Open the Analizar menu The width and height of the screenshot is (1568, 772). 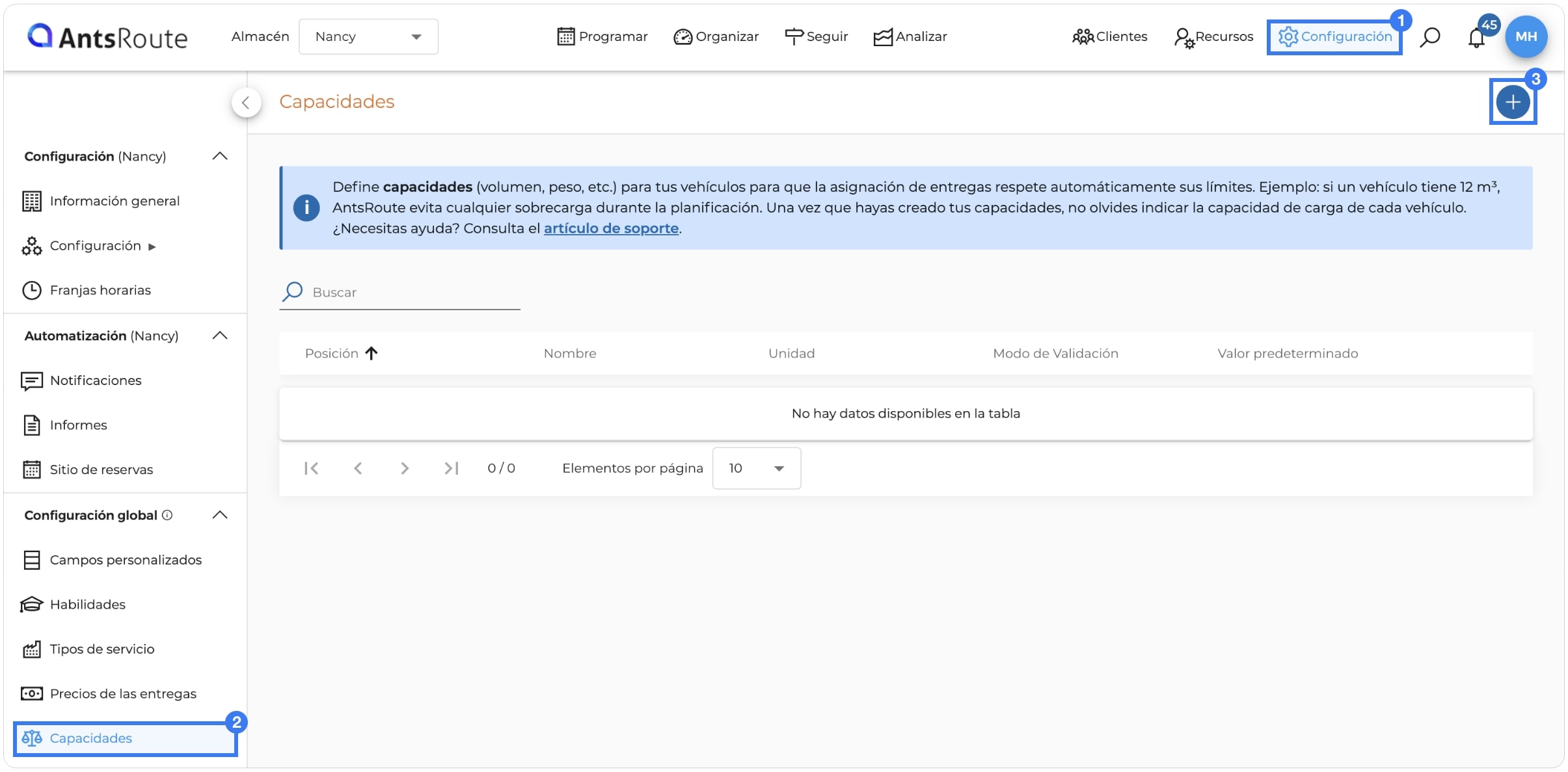910,36
